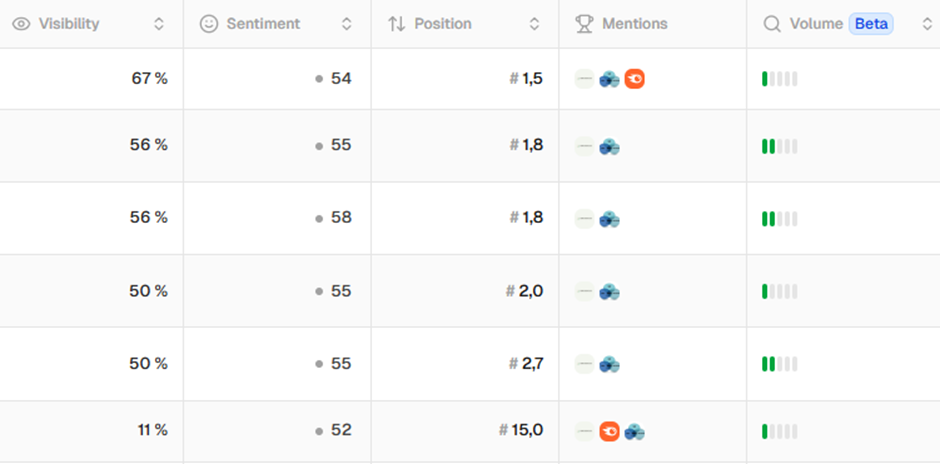Click the trophy icon beside Mentions header
Screen dimensions: 940x464
coord(584,24)
